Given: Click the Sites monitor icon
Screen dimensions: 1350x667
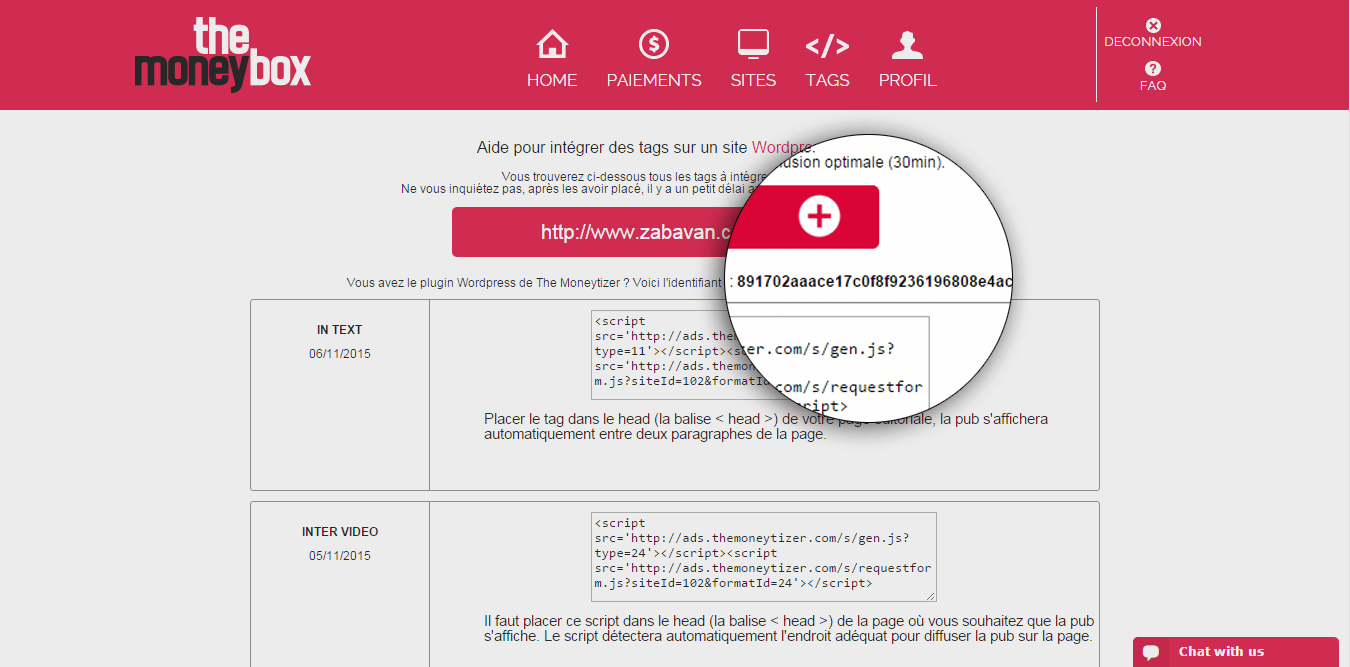Looking at the screenshot, I should click(753, 45).
